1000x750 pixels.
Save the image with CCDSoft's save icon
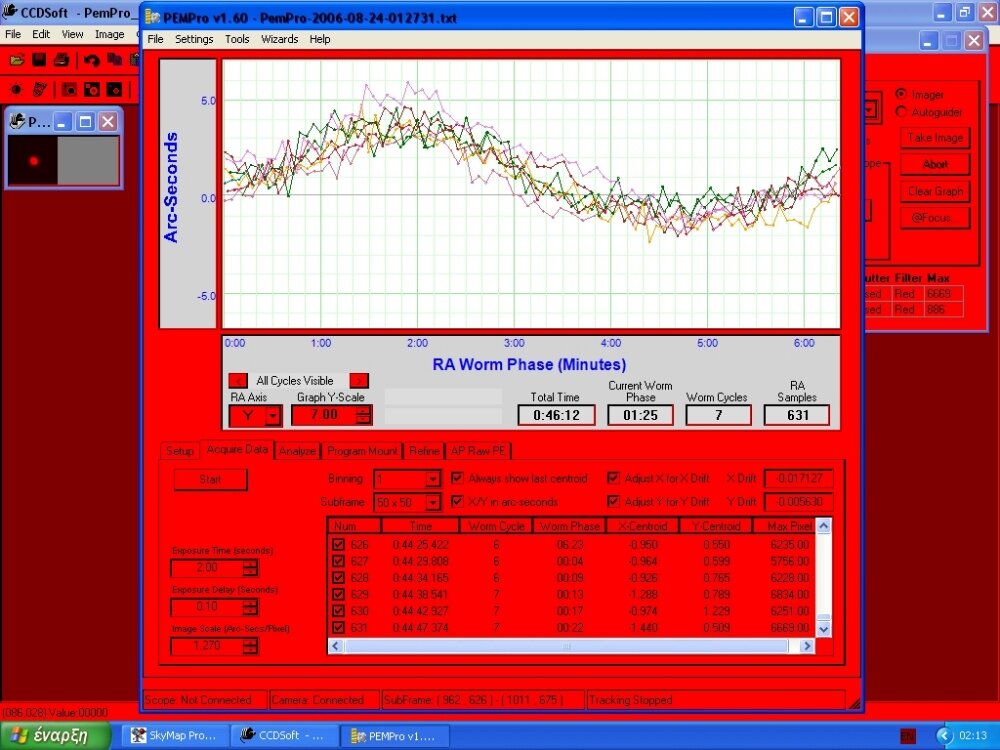37,60
